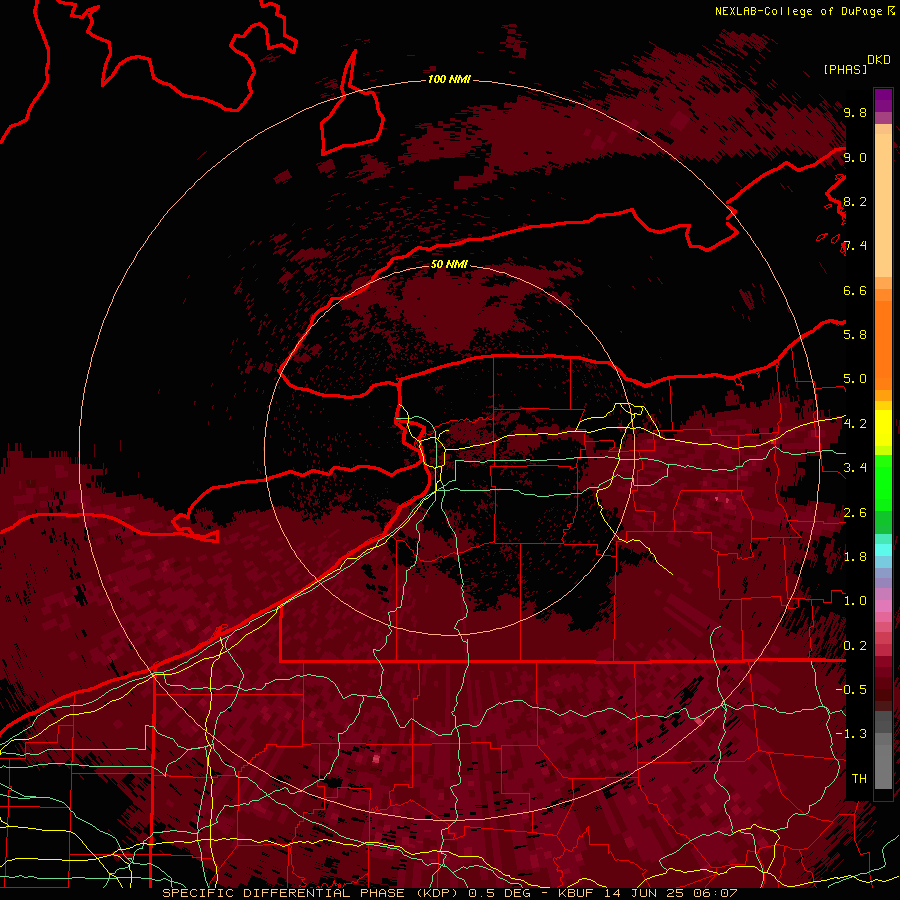The height and width of the screenshot is (900, 900).
Task: Select the 3.4 scale value
Action: coord(855,468)
